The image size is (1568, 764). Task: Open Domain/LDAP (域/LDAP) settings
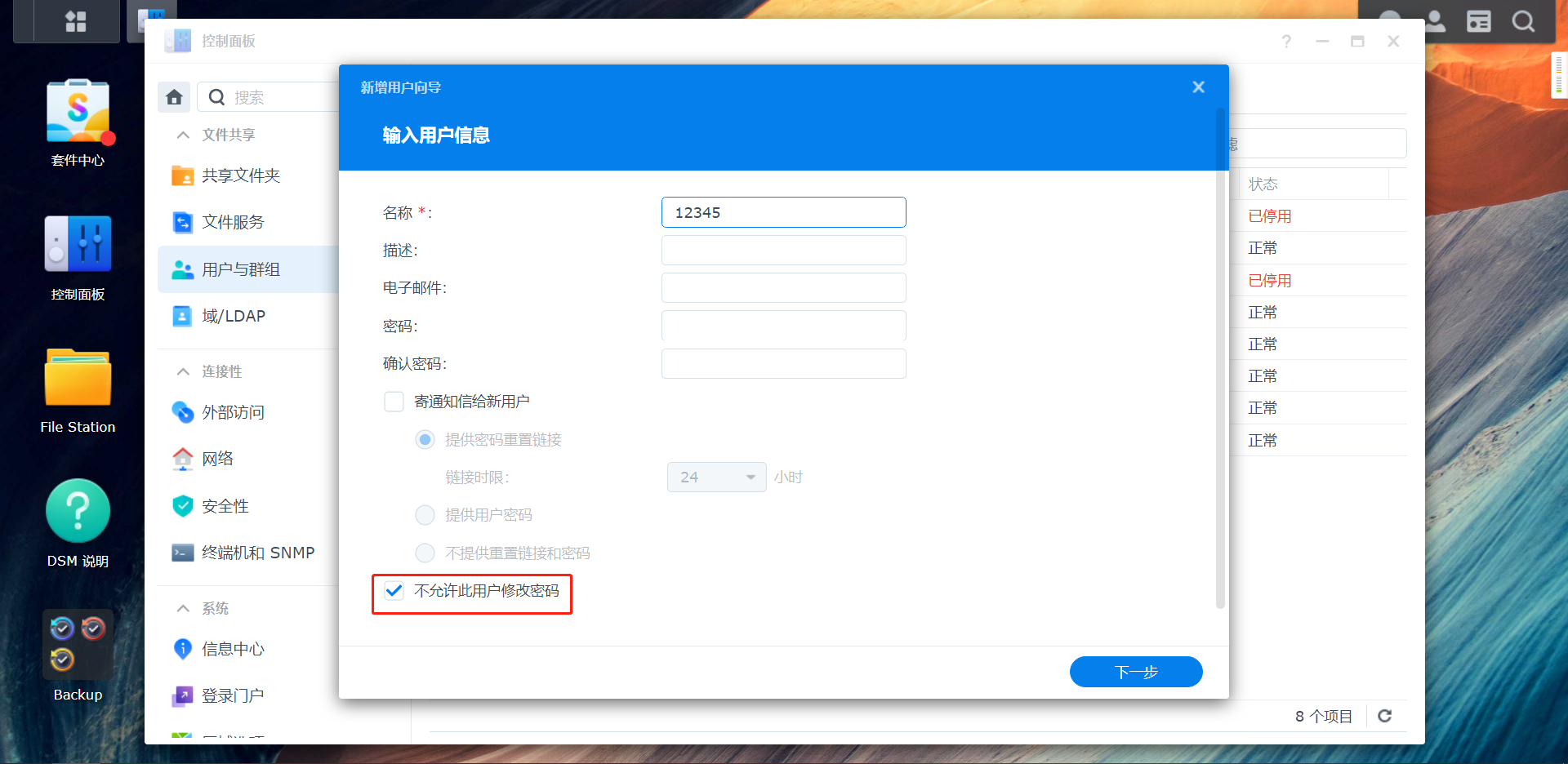182,316
